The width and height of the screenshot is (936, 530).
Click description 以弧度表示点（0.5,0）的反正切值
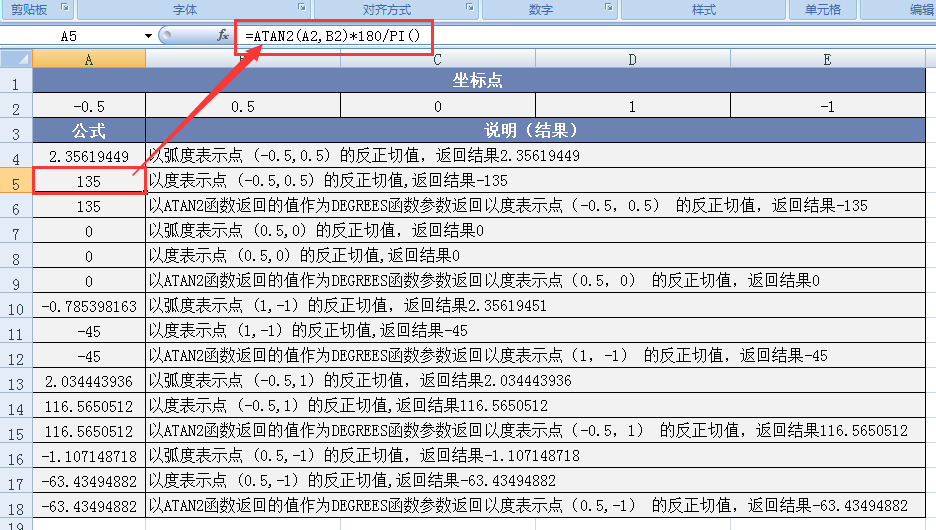point(535,232)
